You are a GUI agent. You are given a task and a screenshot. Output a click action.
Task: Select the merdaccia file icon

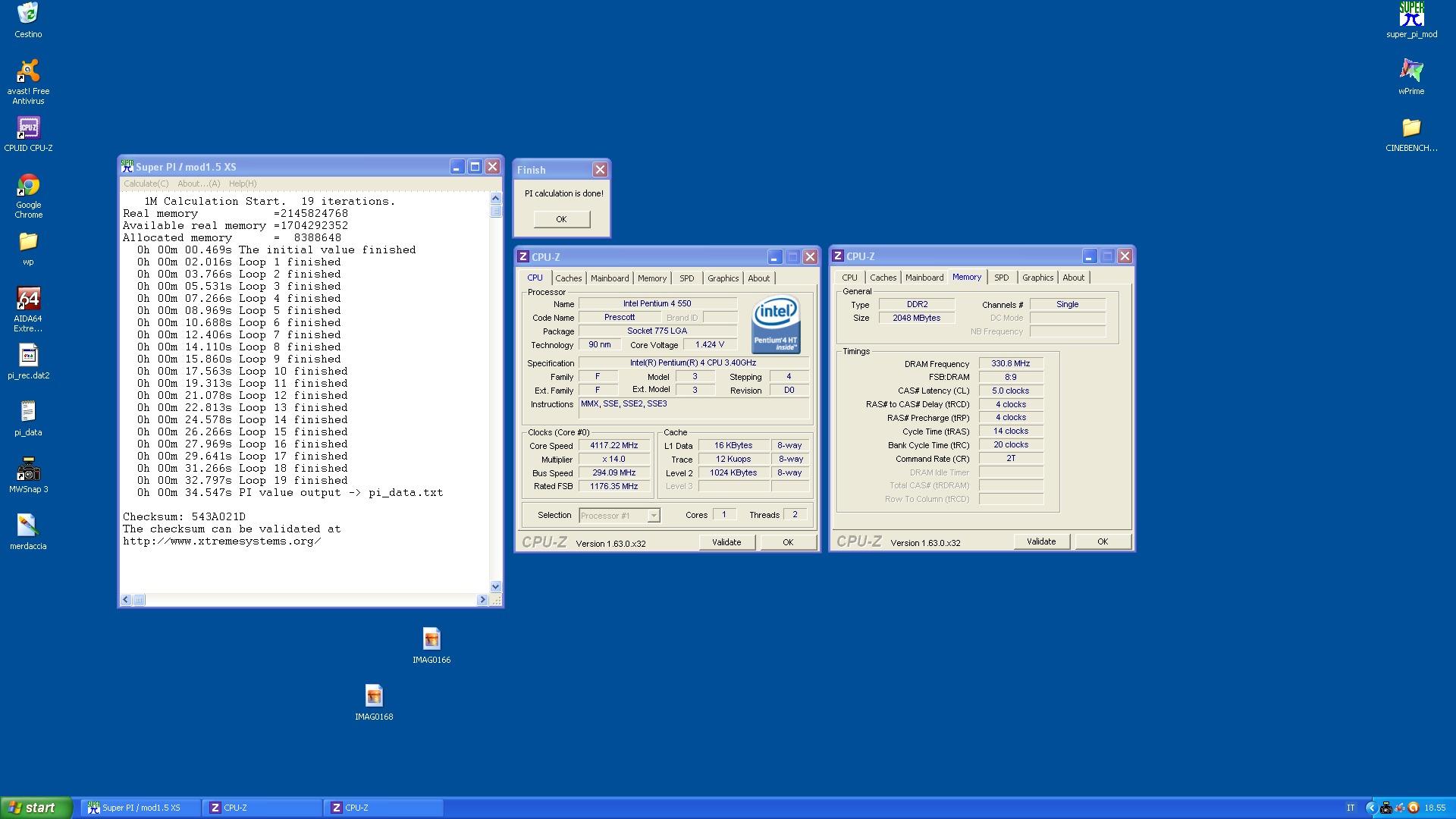(x=28, y=532)
